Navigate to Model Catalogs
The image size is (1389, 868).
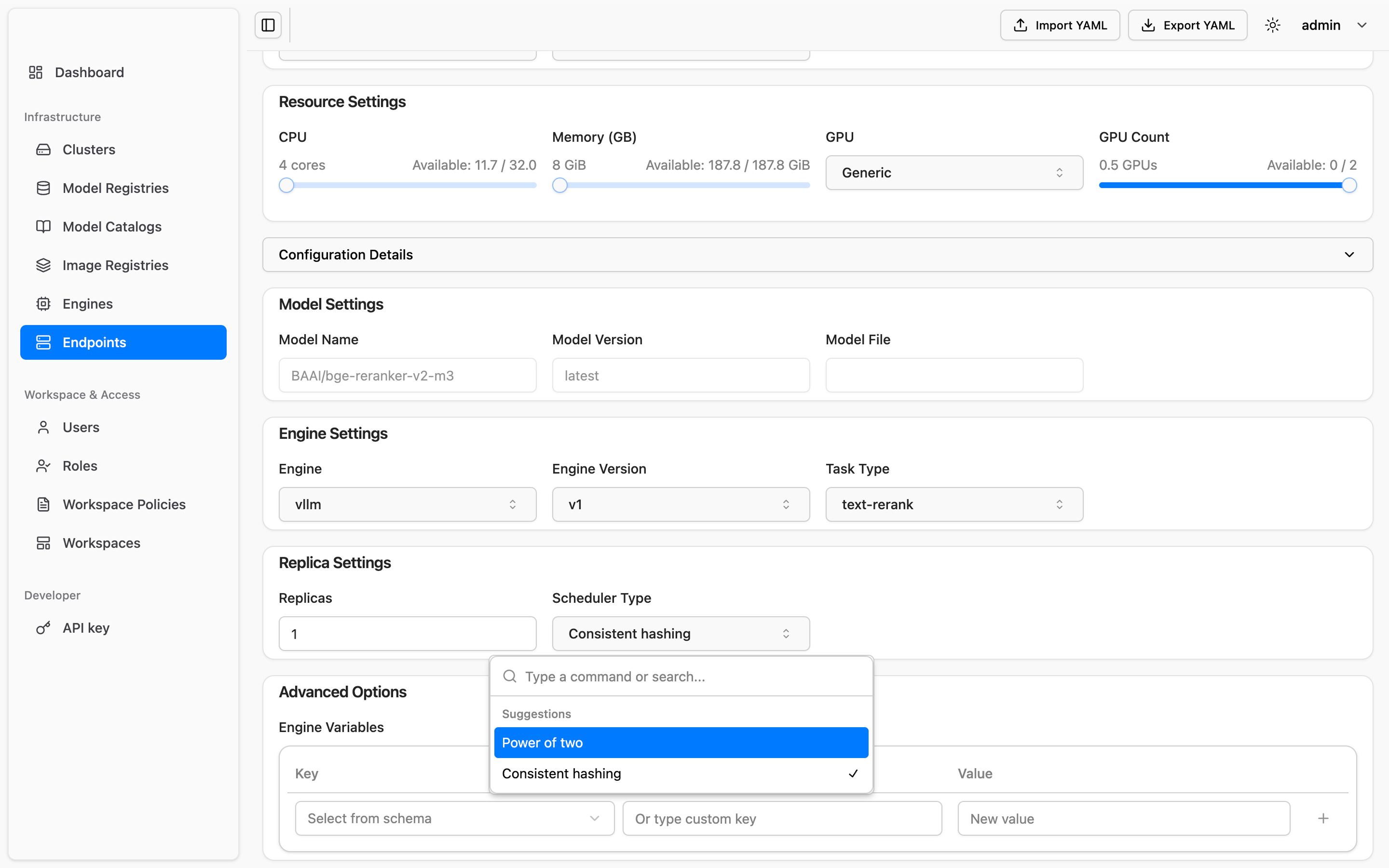pos(112,227)
